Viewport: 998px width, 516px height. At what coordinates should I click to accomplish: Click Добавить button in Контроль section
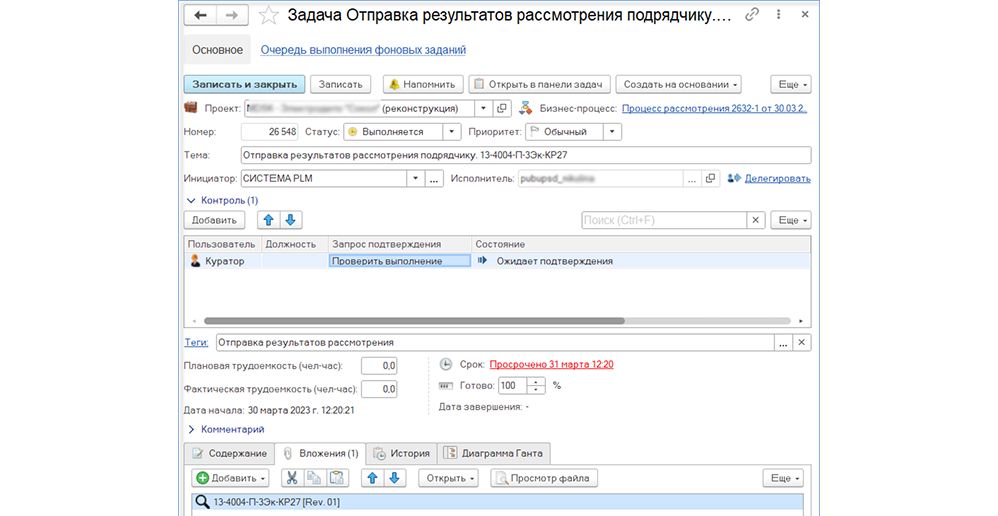click(x=214, y=220)
